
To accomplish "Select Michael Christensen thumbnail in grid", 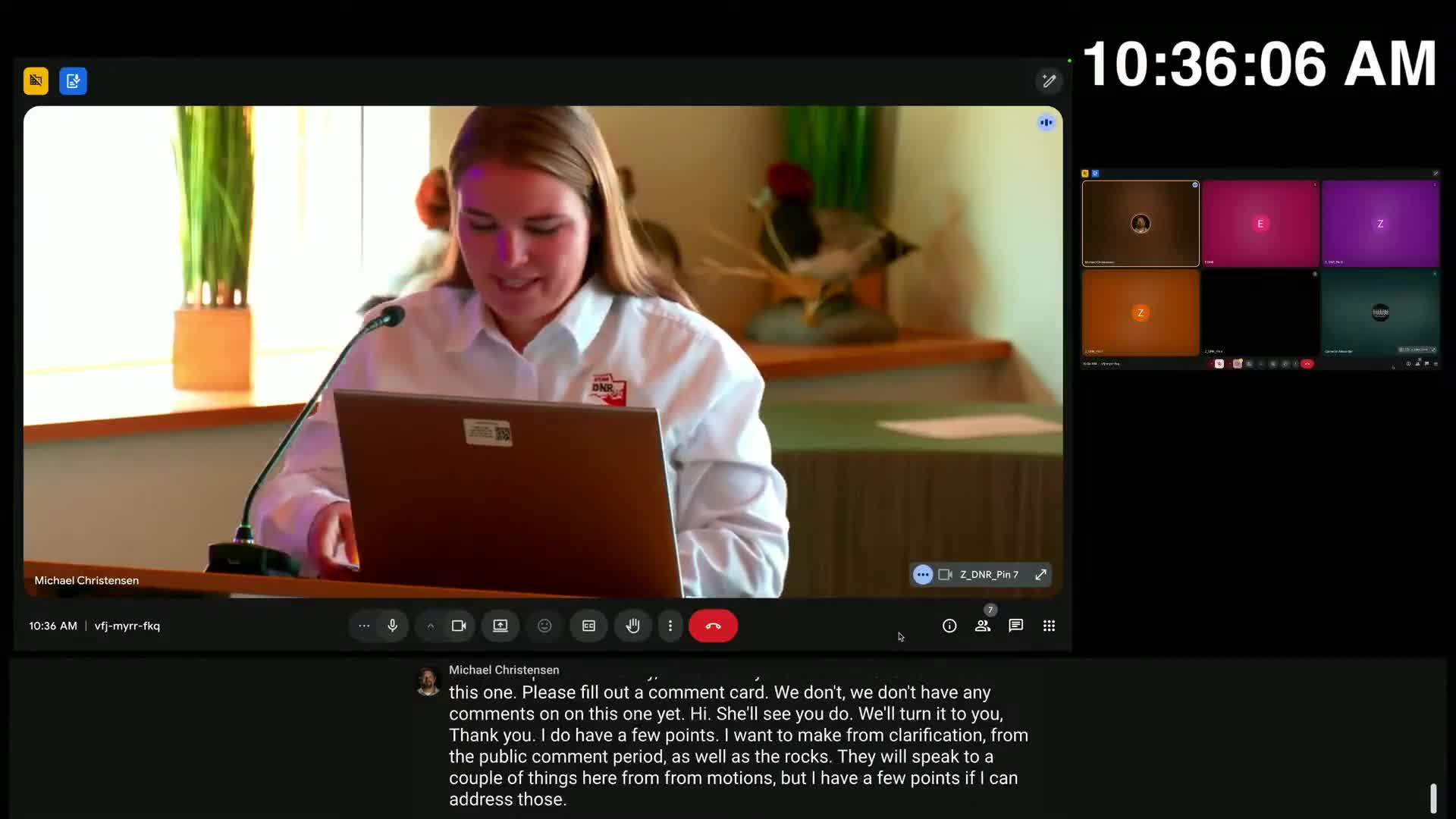I will coord(1140,224).
